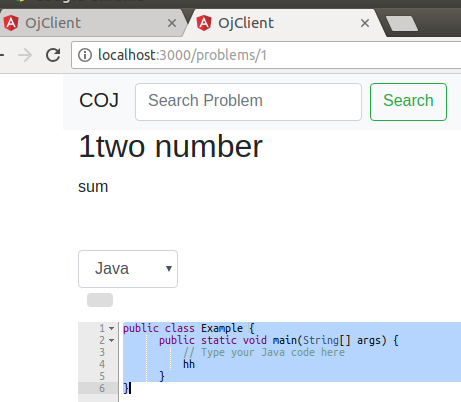Screen dimensions: 461x402
Task: Focus the localhost:3000/problems/1 address bar
Action: tap(267, 55)
